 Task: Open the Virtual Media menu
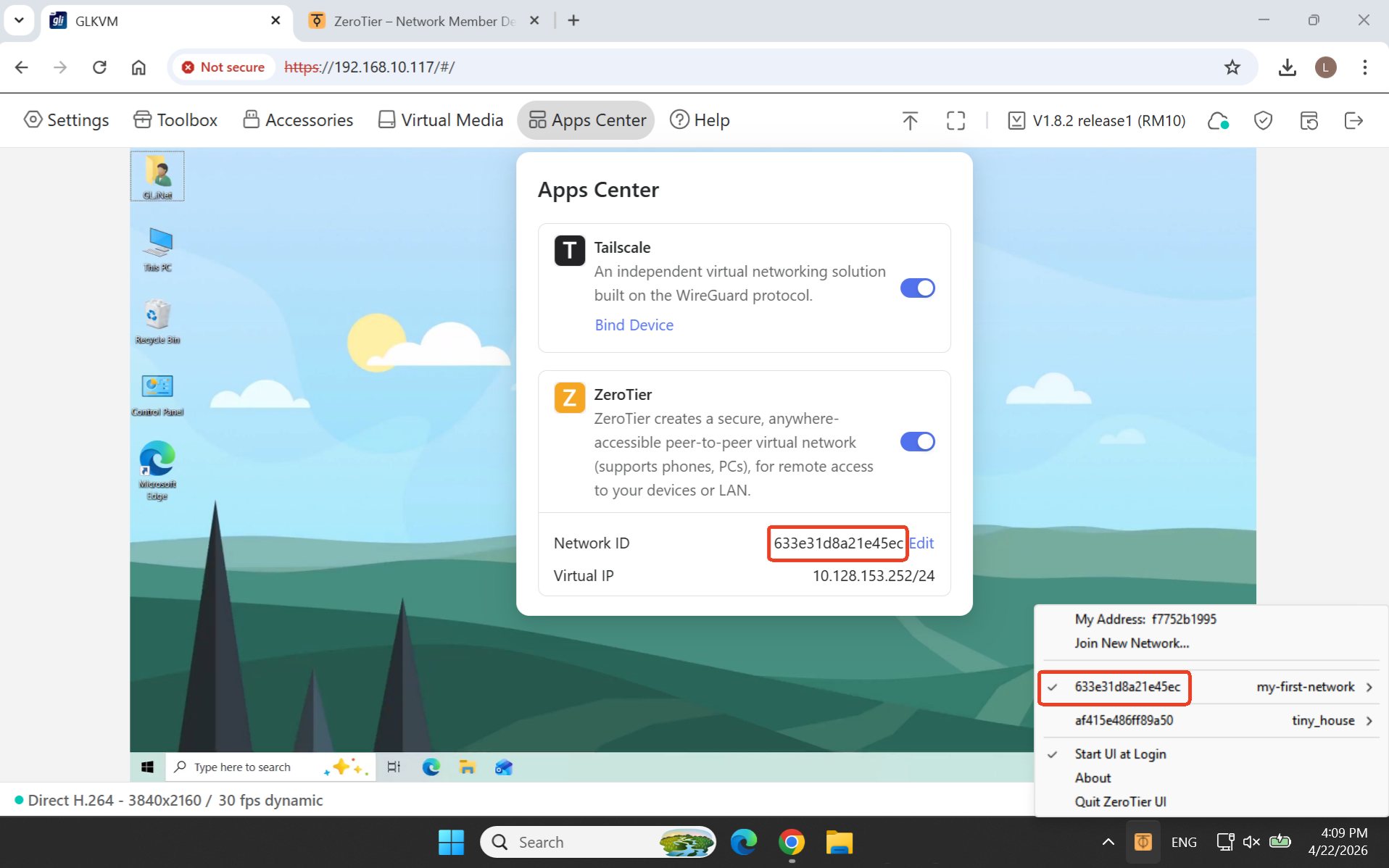coord(441,120)
